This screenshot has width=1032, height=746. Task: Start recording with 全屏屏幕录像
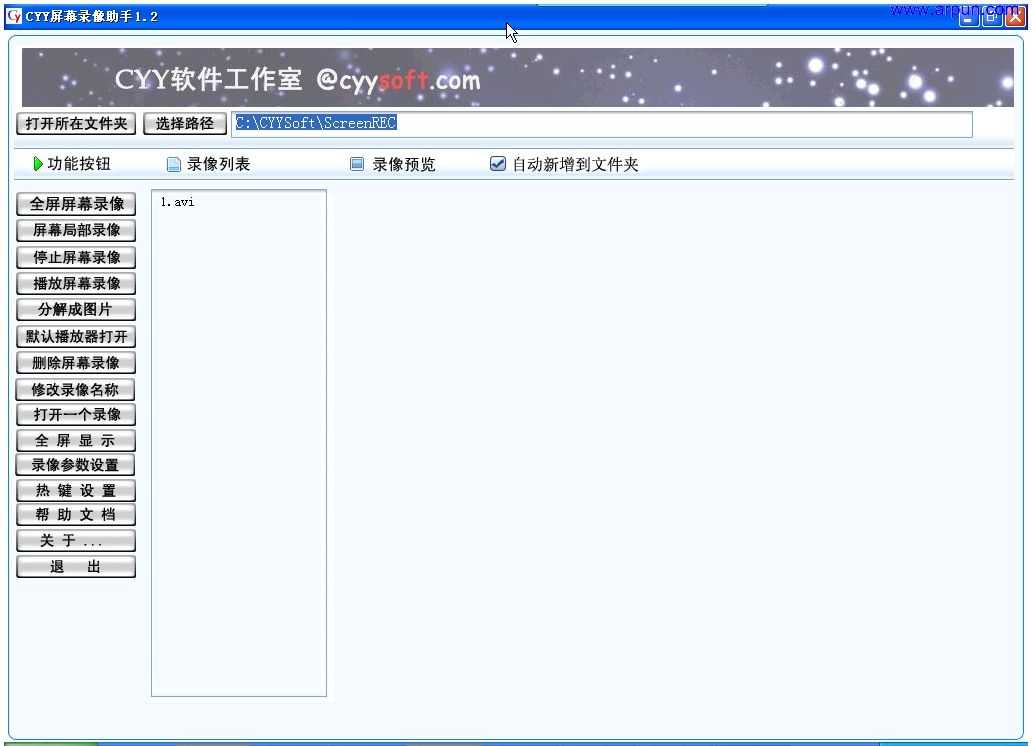[76, 204]
